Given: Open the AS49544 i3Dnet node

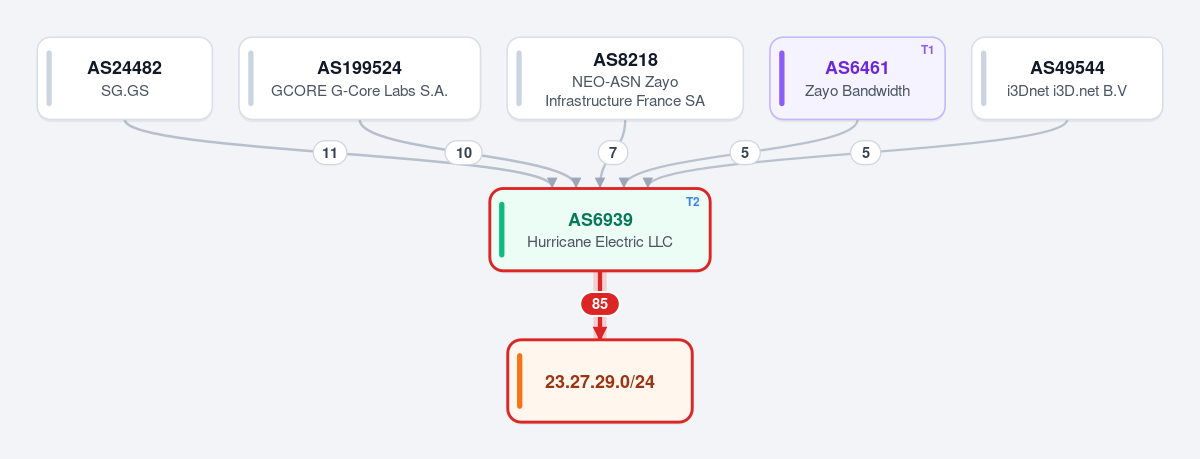Looking at the screenshot, I should (x=1067, y=78).
